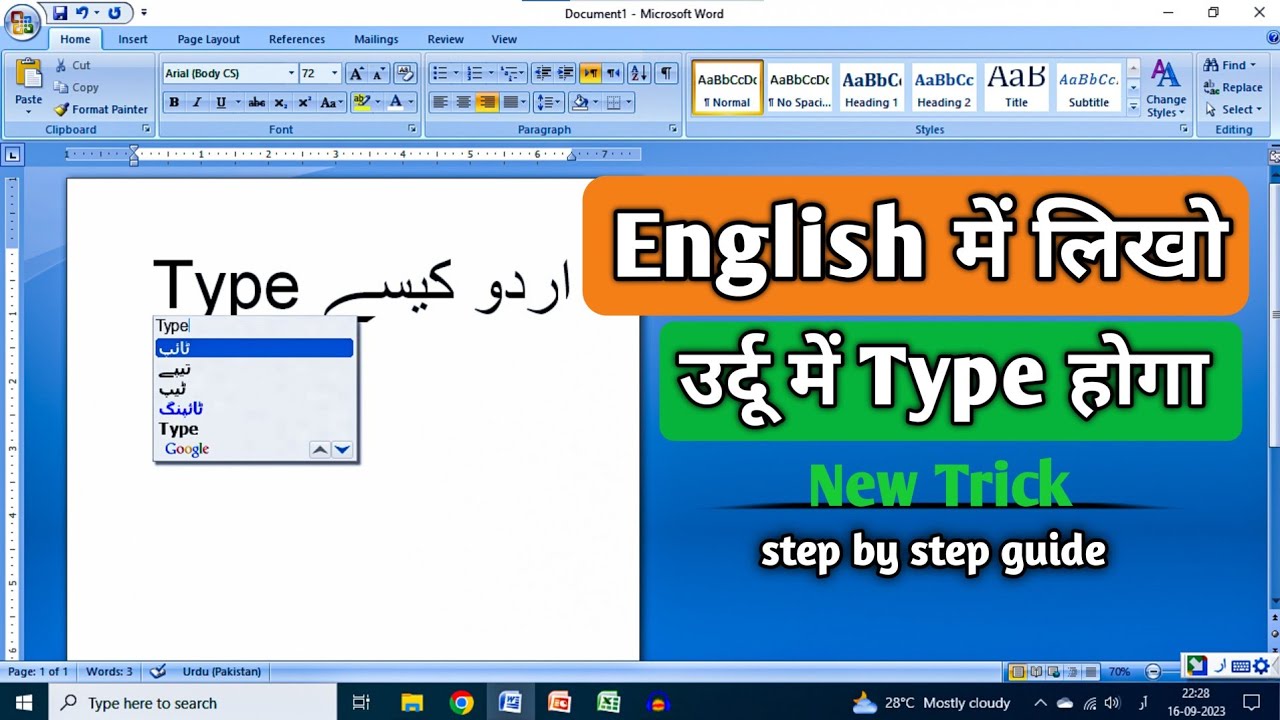Screen dimensions: 1280x720
Task: Sort the selected text
Action: point(640,73)
